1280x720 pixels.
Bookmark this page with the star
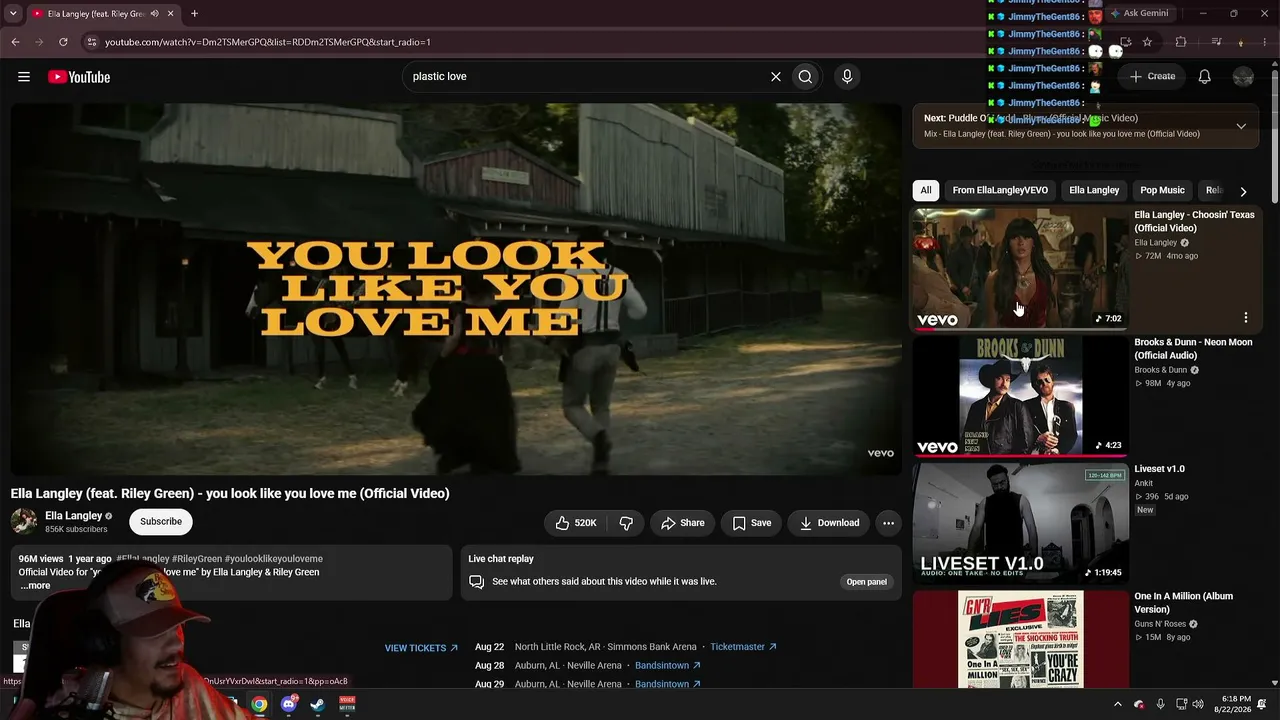tap(1147, 42)
